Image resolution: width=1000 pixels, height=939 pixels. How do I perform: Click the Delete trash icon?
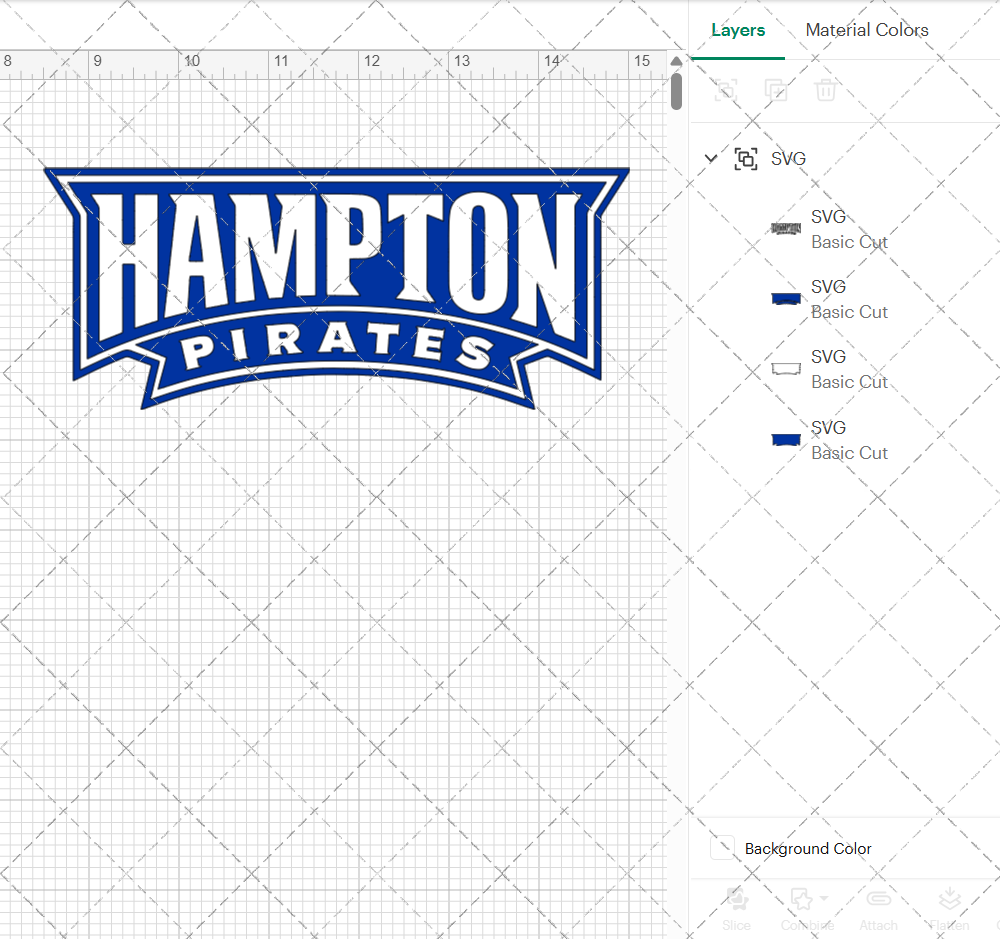point(825,90)
